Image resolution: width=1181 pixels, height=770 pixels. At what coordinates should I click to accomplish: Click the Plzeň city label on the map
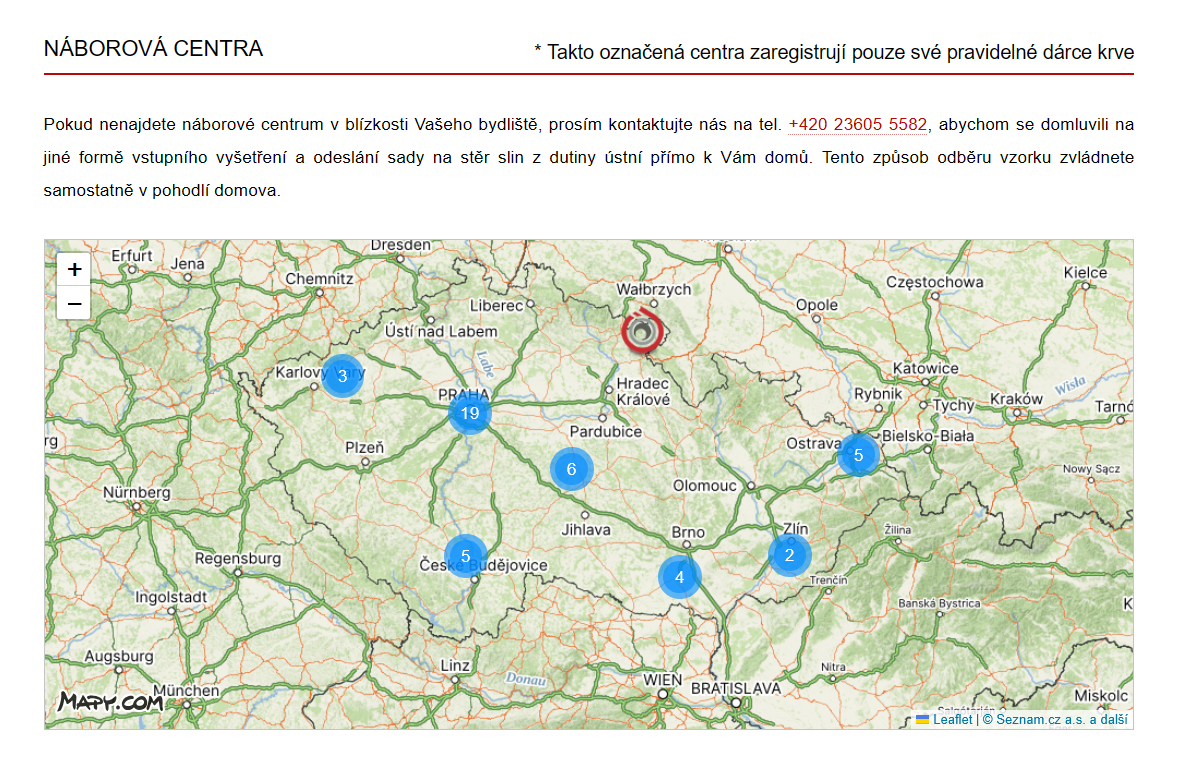pos(365,447)
